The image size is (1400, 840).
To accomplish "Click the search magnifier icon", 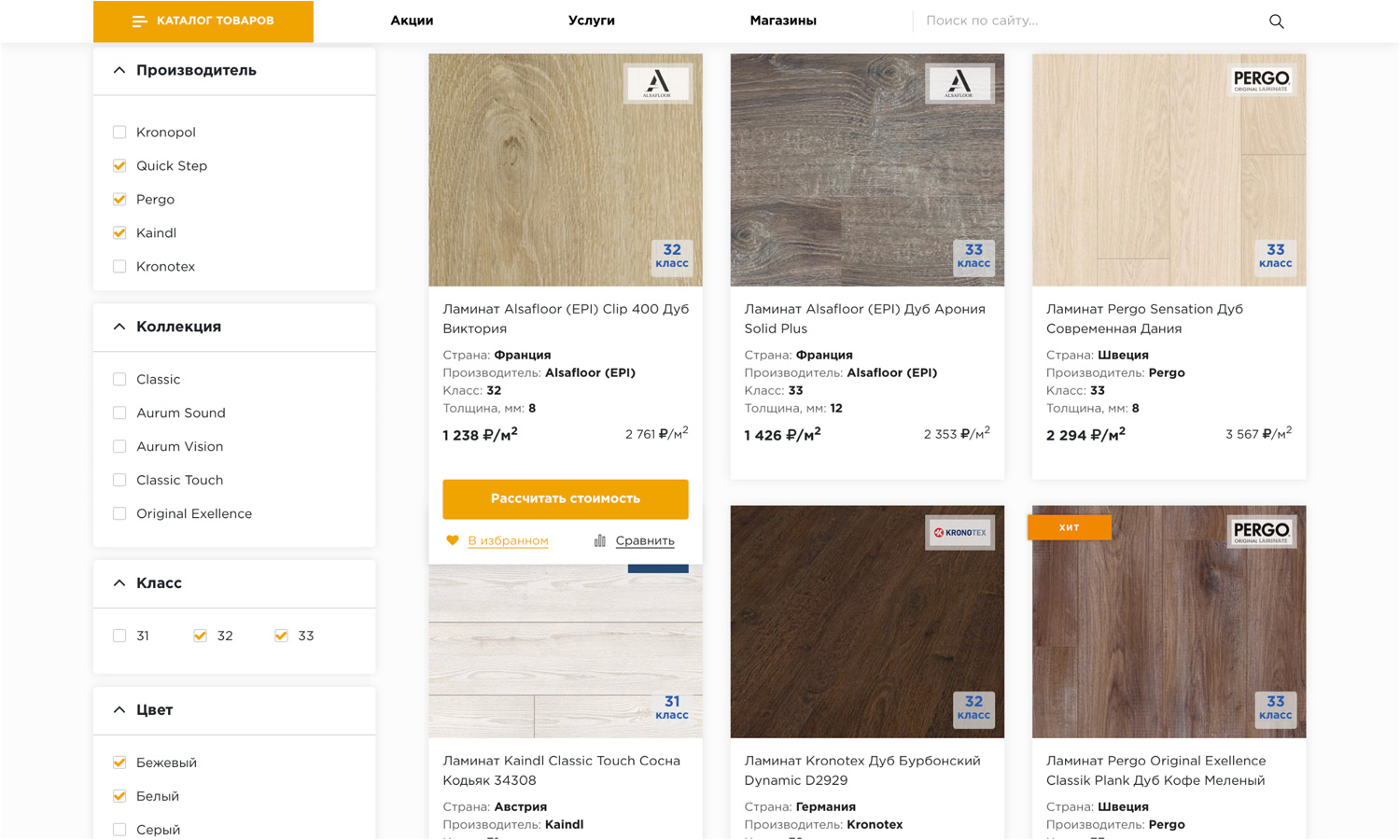I will point(1276,21).
